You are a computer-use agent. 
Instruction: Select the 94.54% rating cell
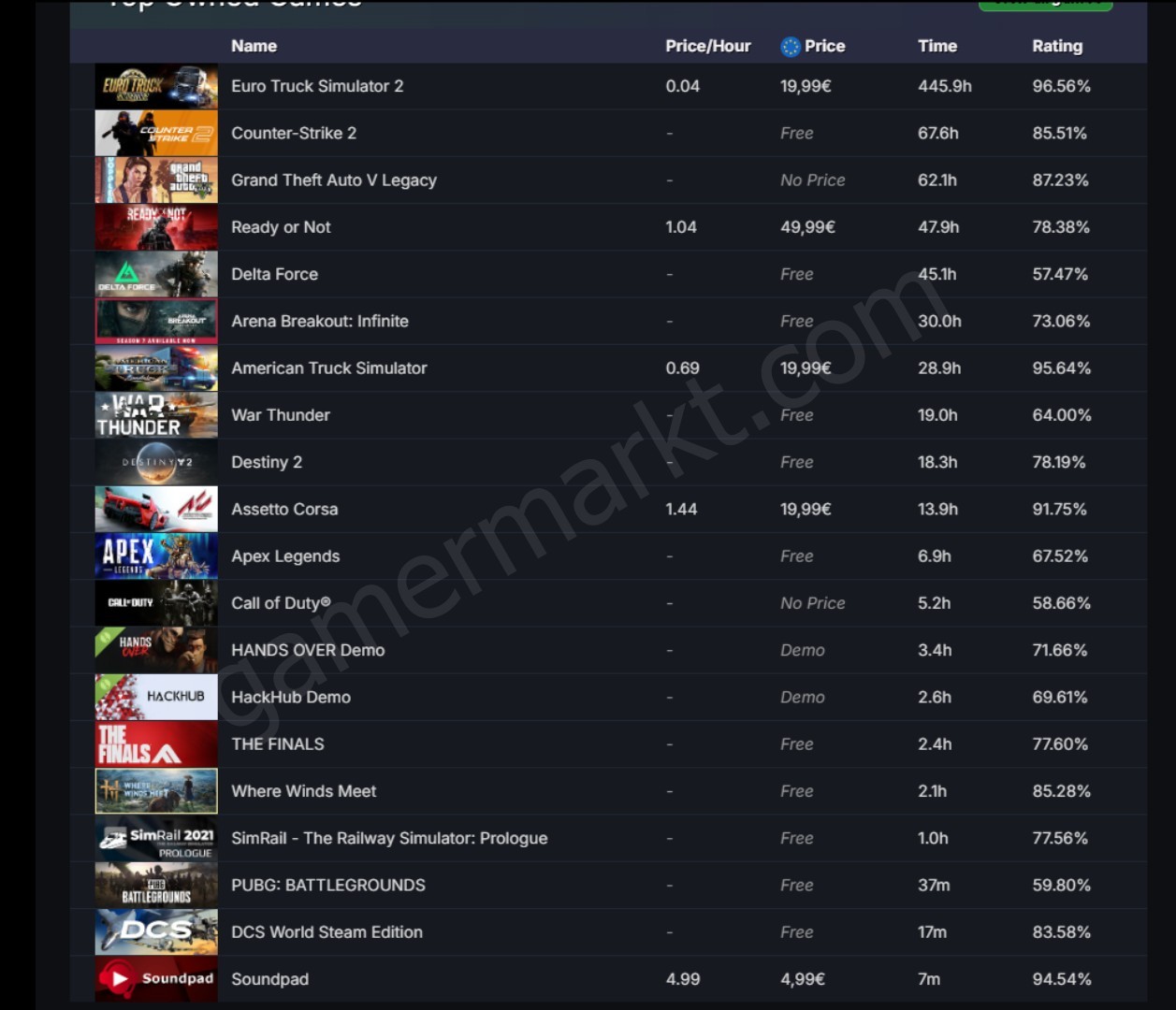tap(1062, 979)
